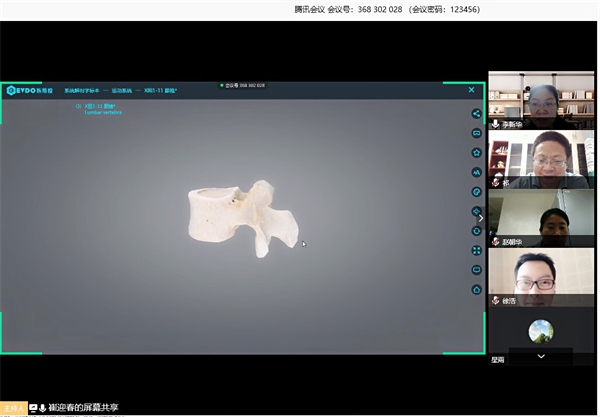
Task: Toggle the muted mic on 徐浩's video
Action: [x=495, y=300]
